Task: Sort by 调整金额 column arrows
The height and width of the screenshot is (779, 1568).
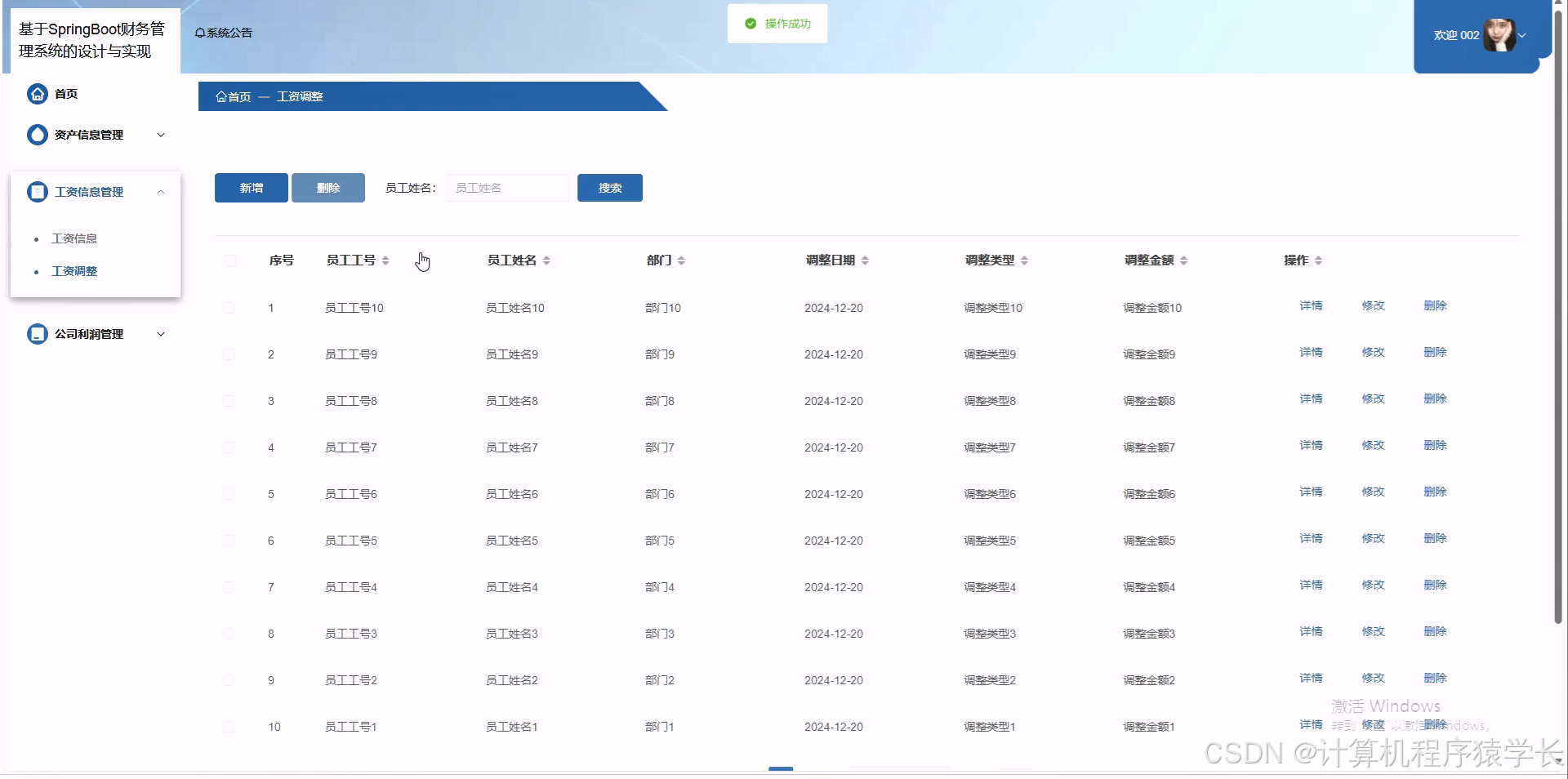Action: coord(1183,260)
